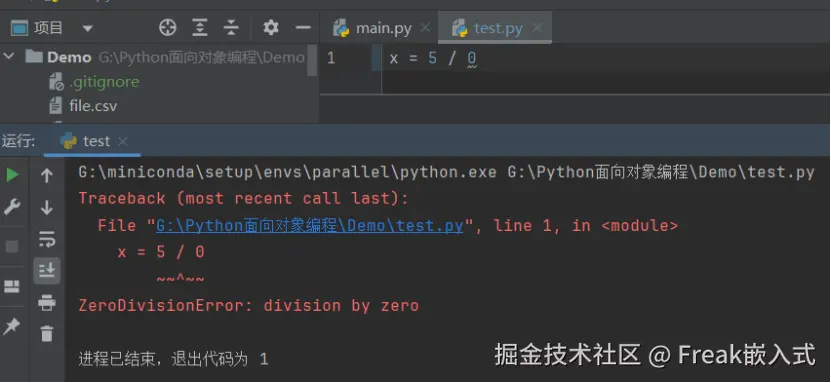This screenshot has width=831, height=383.
Task: Click the project tree scrollbar
Action: [x=312, y=61]
